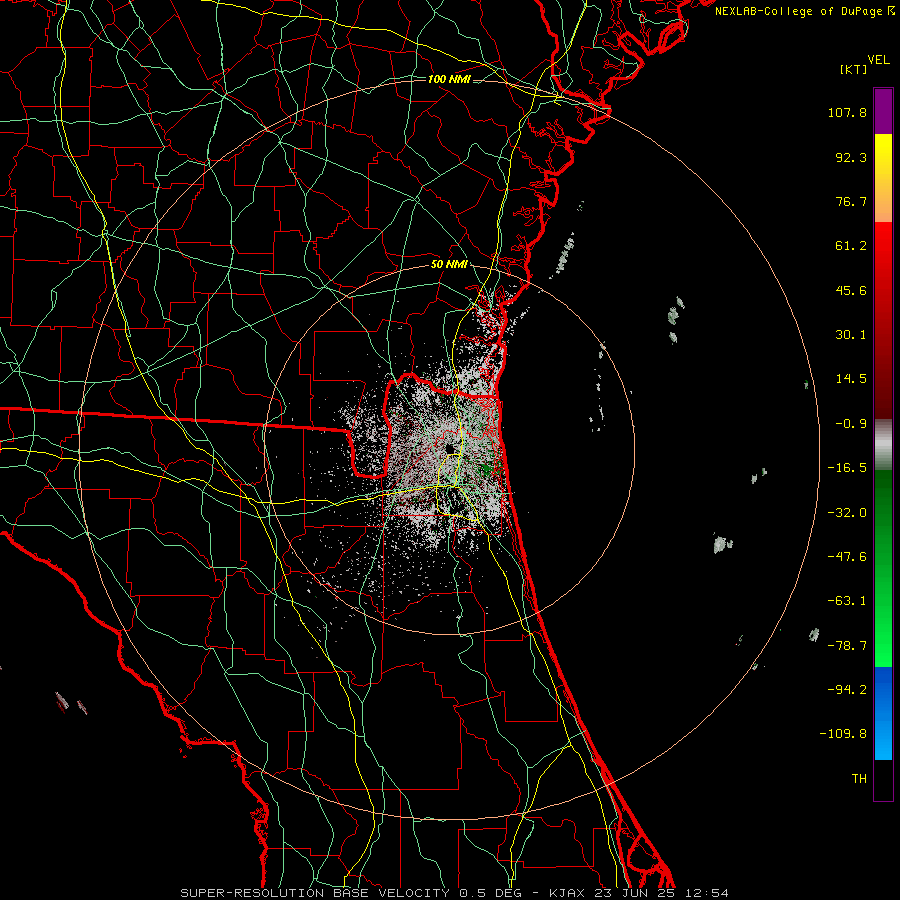This screenshot has height=900, width=900.
Task: Click the purple segment of the velocity color bar
Action: coord(883,112)
